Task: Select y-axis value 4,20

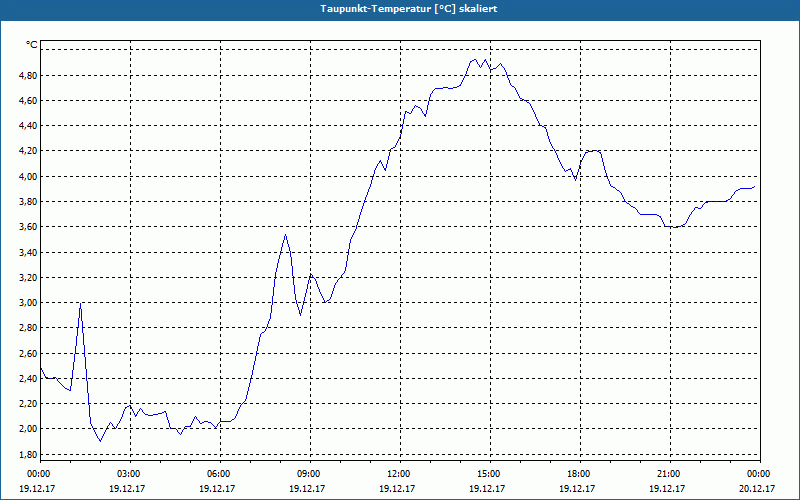Action: 28,152
